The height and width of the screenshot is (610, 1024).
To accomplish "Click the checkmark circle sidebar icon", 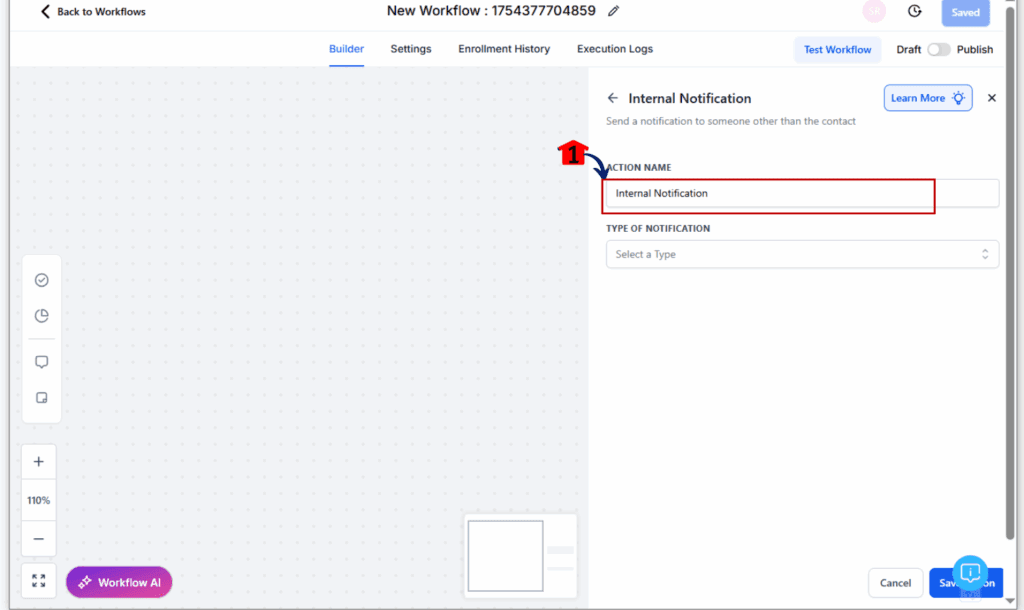I will [42, 280].
